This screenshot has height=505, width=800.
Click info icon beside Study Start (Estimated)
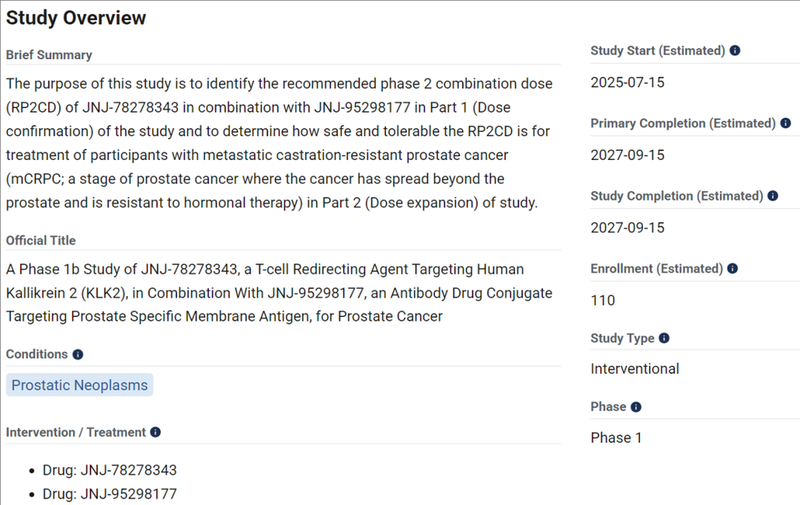[735, 50]
